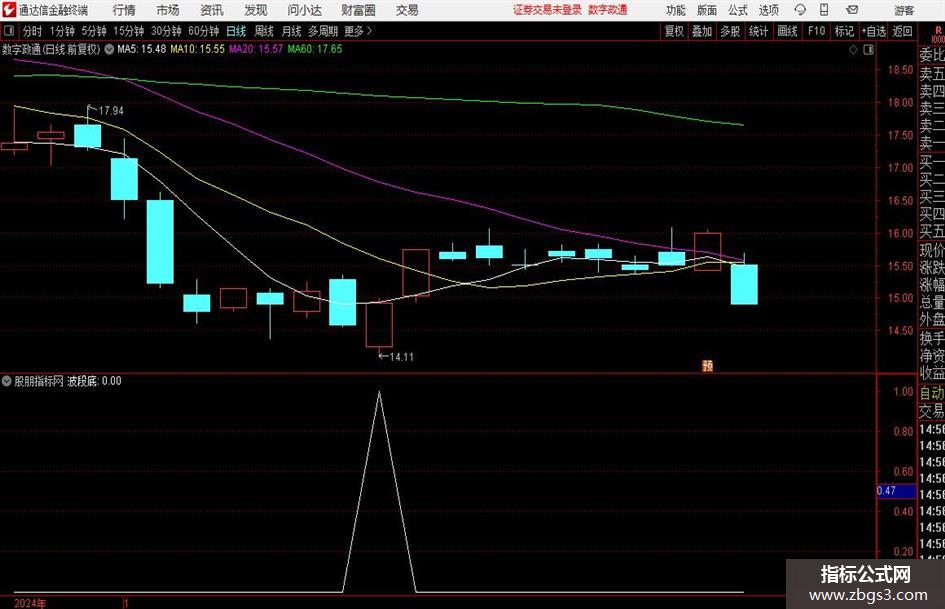This screenshot has width=945, height=609.
Task: Add stock via +自选 button
Action: click(873, 31)
